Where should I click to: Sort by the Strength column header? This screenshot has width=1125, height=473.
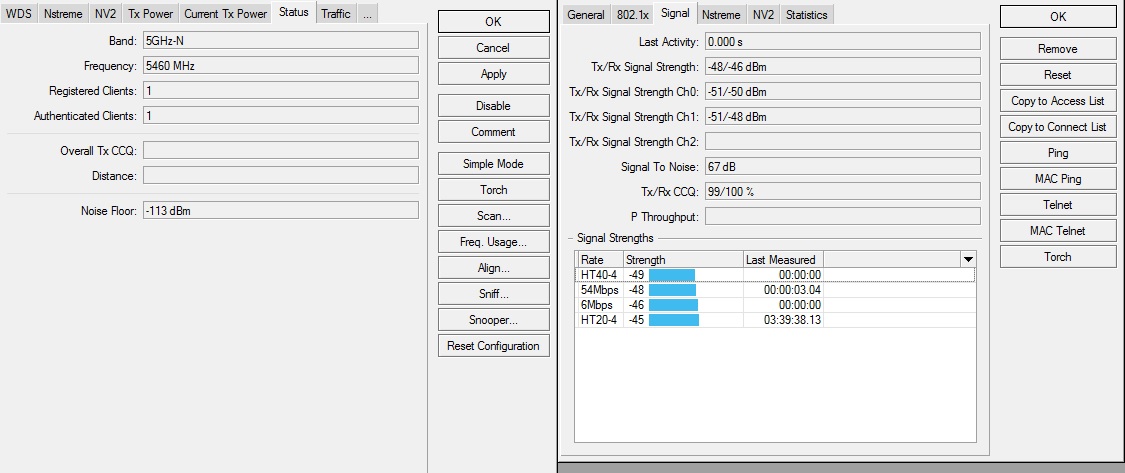point(682,260)
